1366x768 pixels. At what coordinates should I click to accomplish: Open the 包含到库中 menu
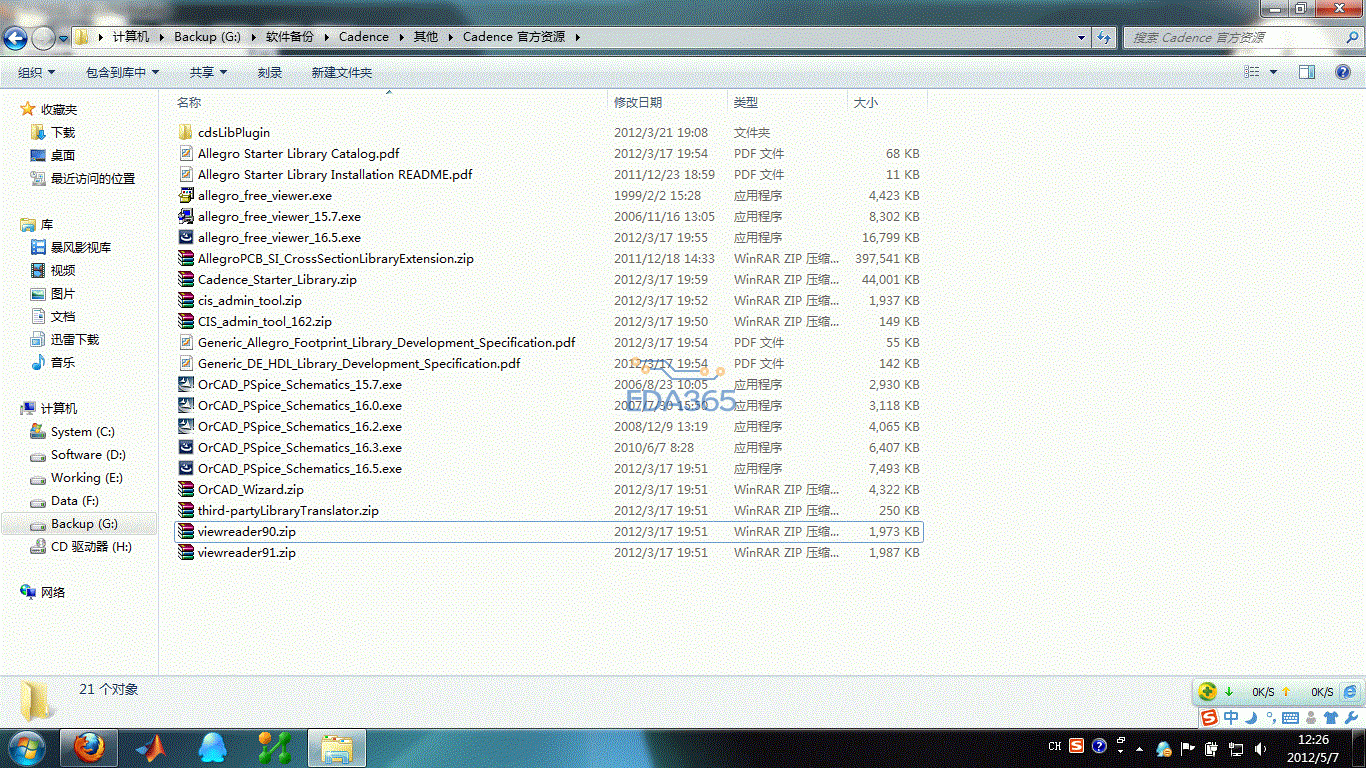(x=123, y=72)
